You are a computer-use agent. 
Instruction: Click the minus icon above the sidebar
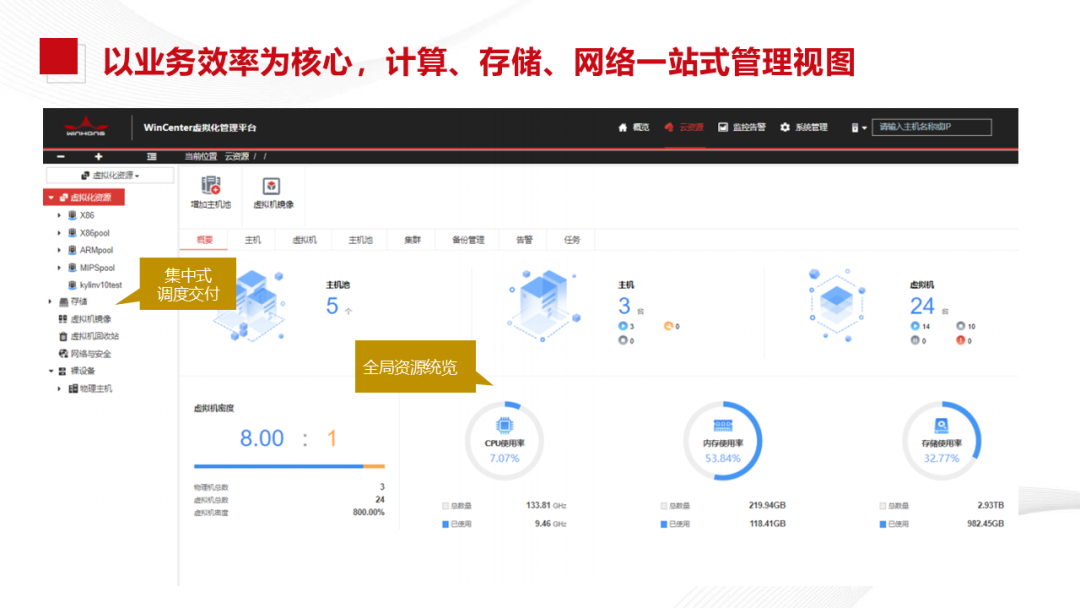coord(61,157)
